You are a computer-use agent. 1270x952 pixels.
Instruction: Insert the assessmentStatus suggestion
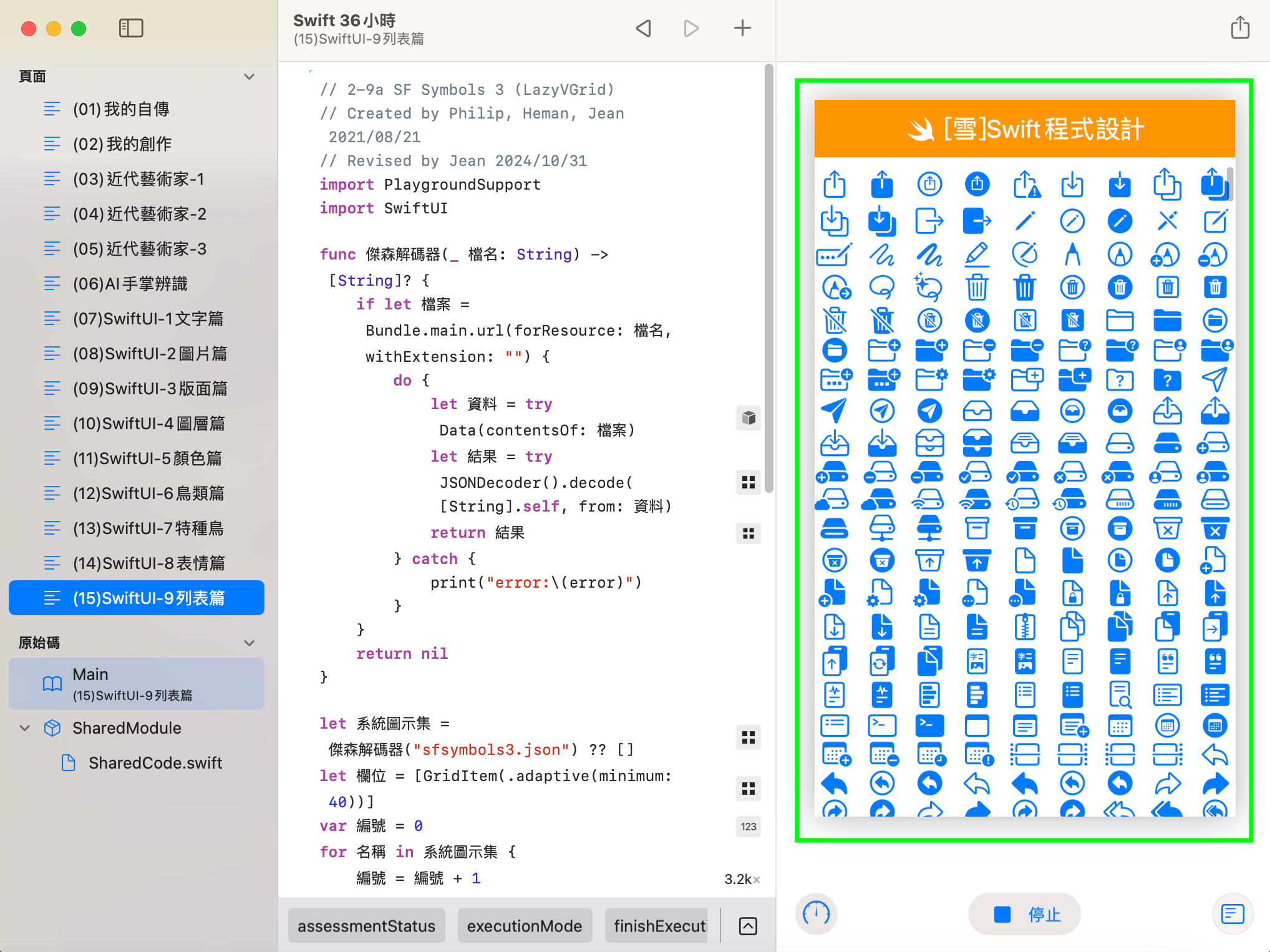[366, 926]
